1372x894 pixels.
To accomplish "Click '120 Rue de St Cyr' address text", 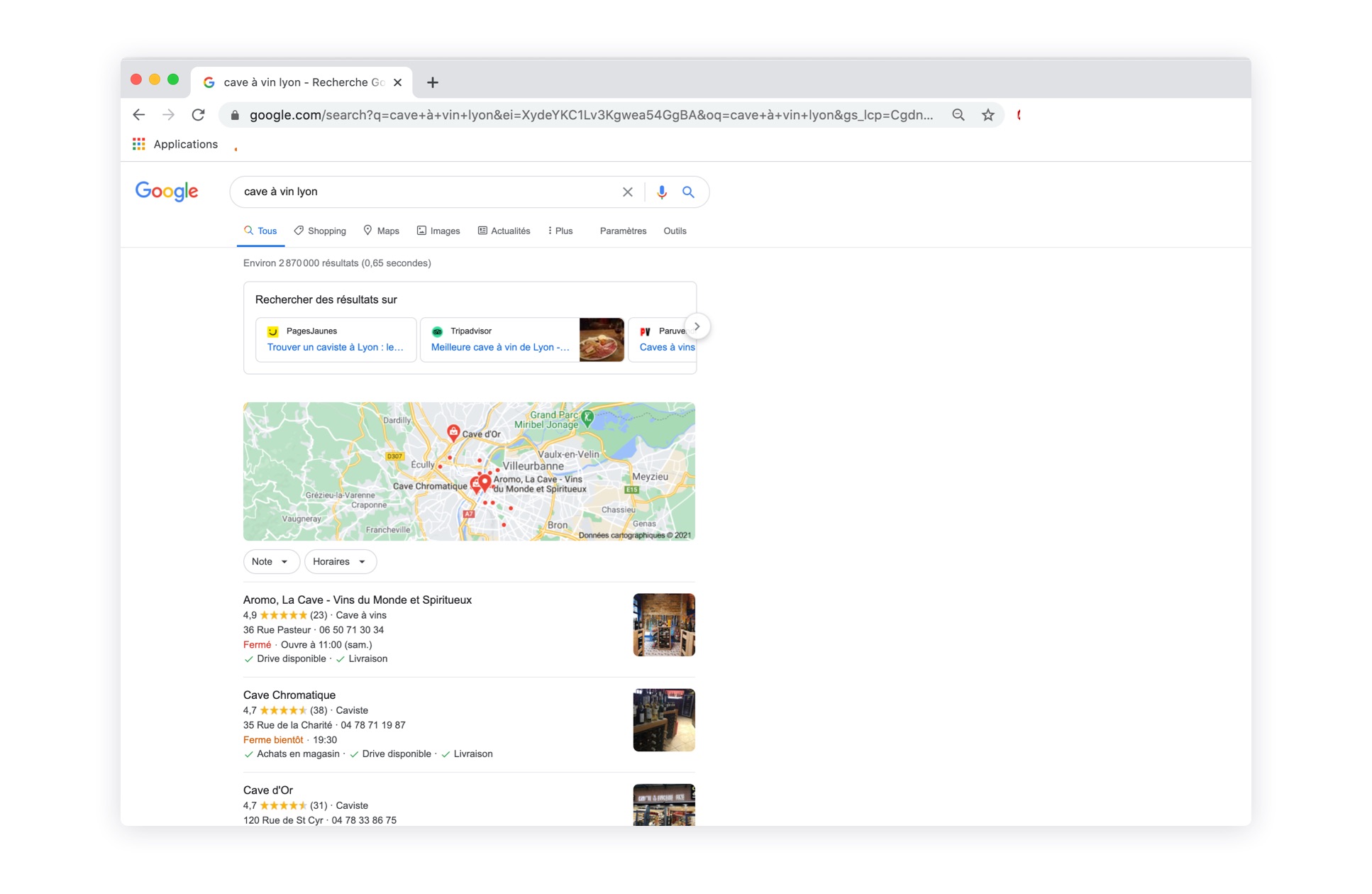I will [283, 820].
